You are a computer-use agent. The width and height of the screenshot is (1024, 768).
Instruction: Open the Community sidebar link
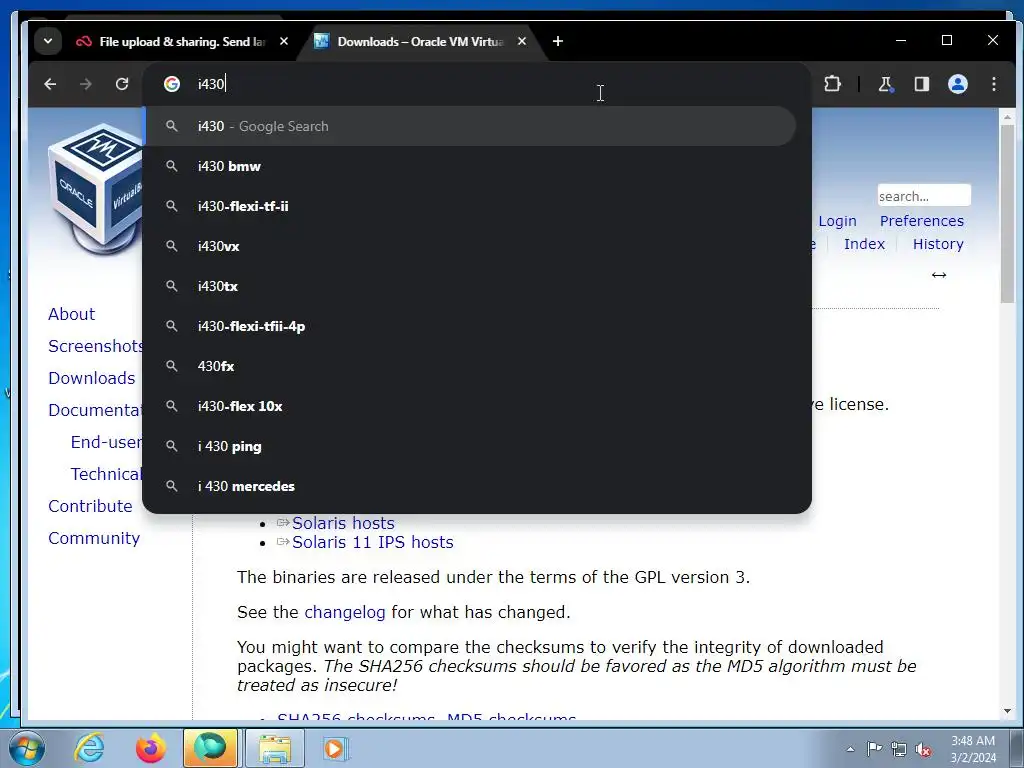tap(94, 538)
